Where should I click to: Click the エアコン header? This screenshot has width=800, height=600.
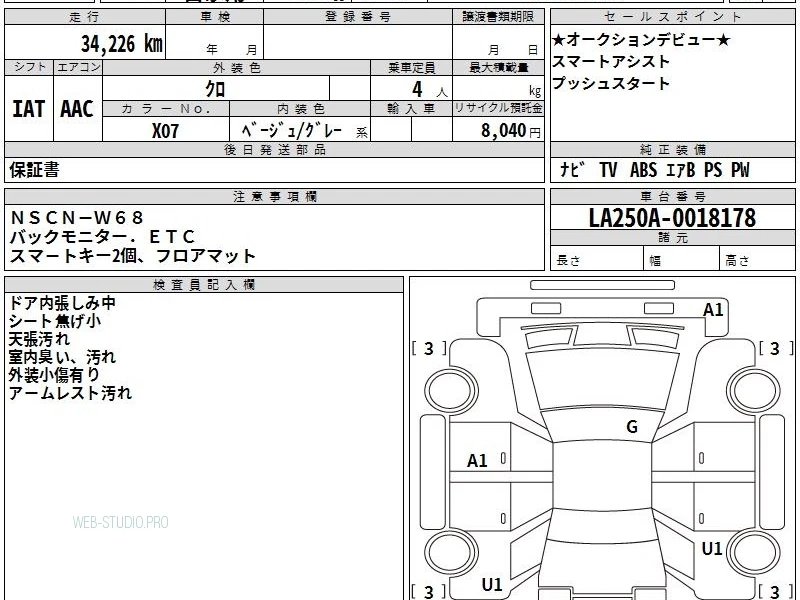pos(78,67)
